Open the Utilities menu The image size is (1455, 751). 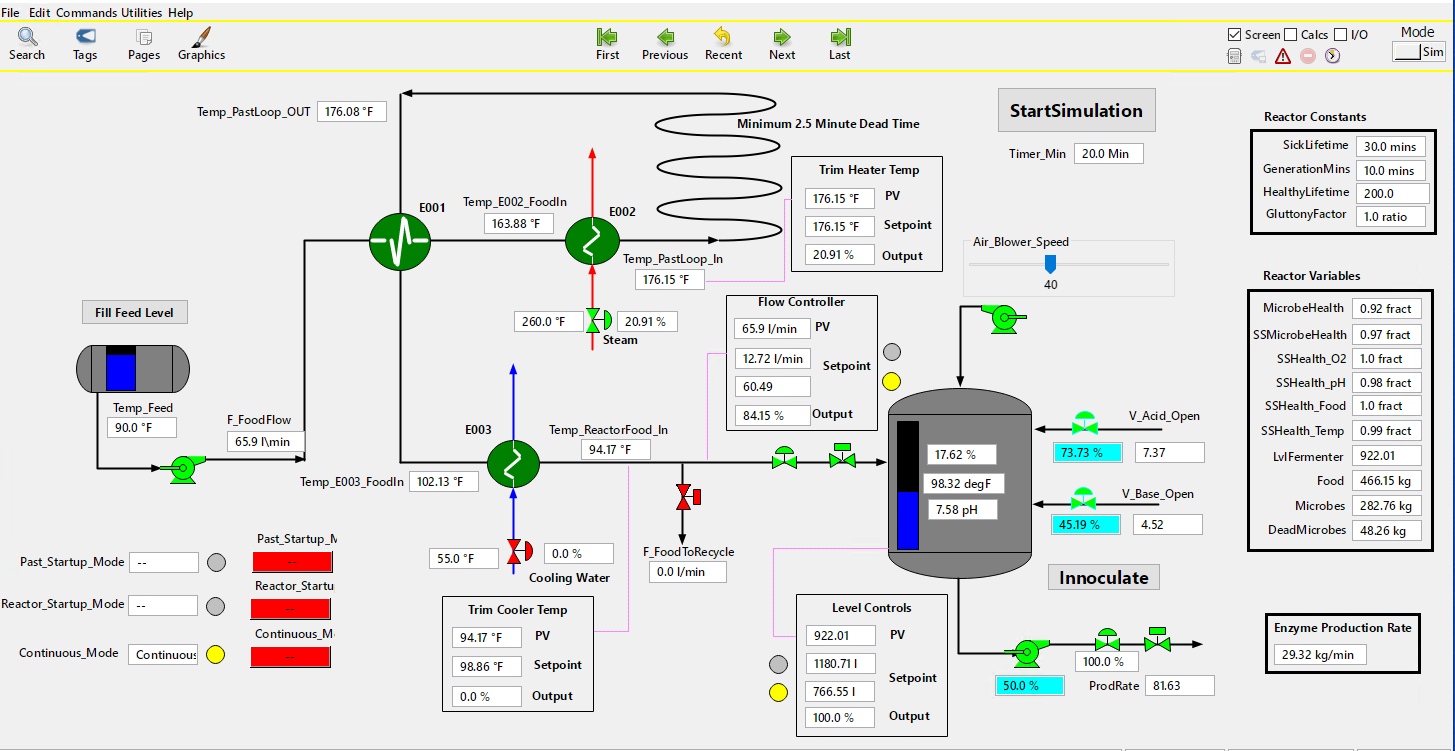pos(141,13)
